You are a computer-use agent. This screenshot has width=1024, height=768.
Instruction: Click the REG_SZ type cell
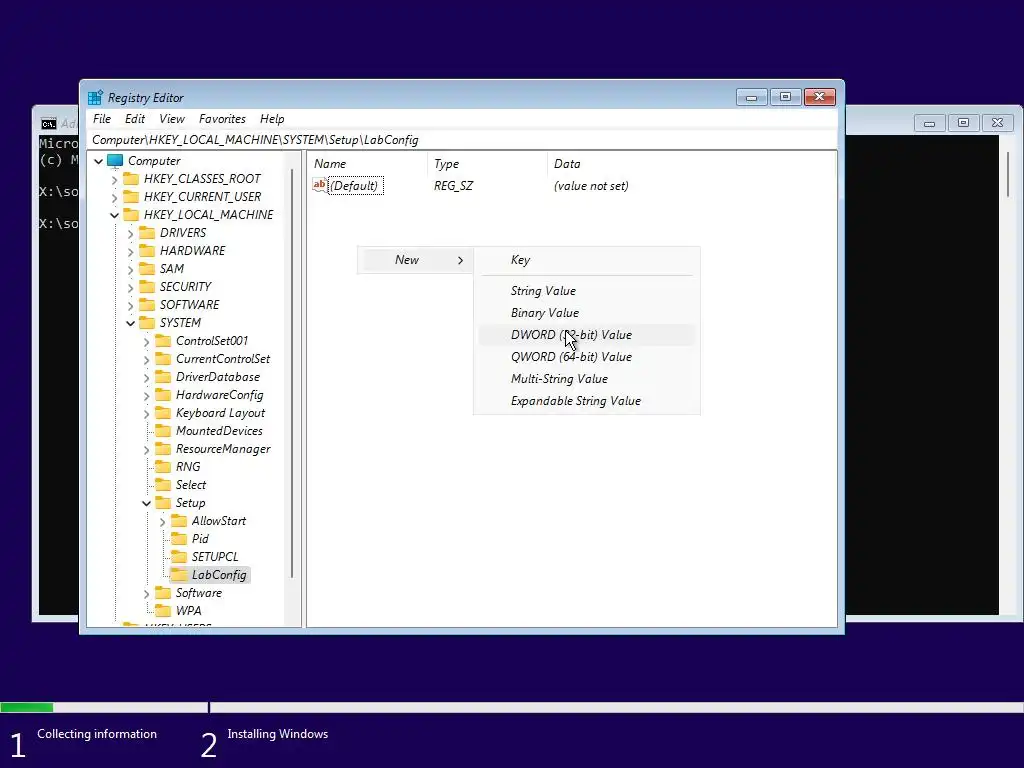point(453,185)
